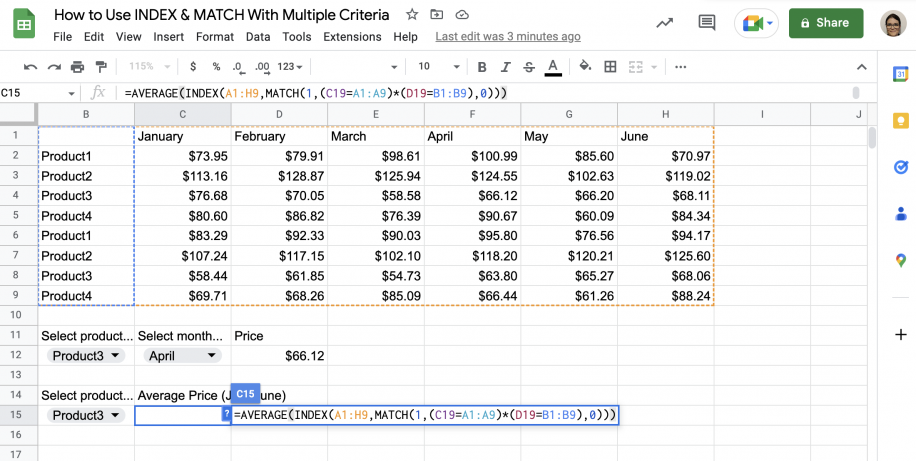Open the Google Sheets home icon
916x461 pixels.
25,25
